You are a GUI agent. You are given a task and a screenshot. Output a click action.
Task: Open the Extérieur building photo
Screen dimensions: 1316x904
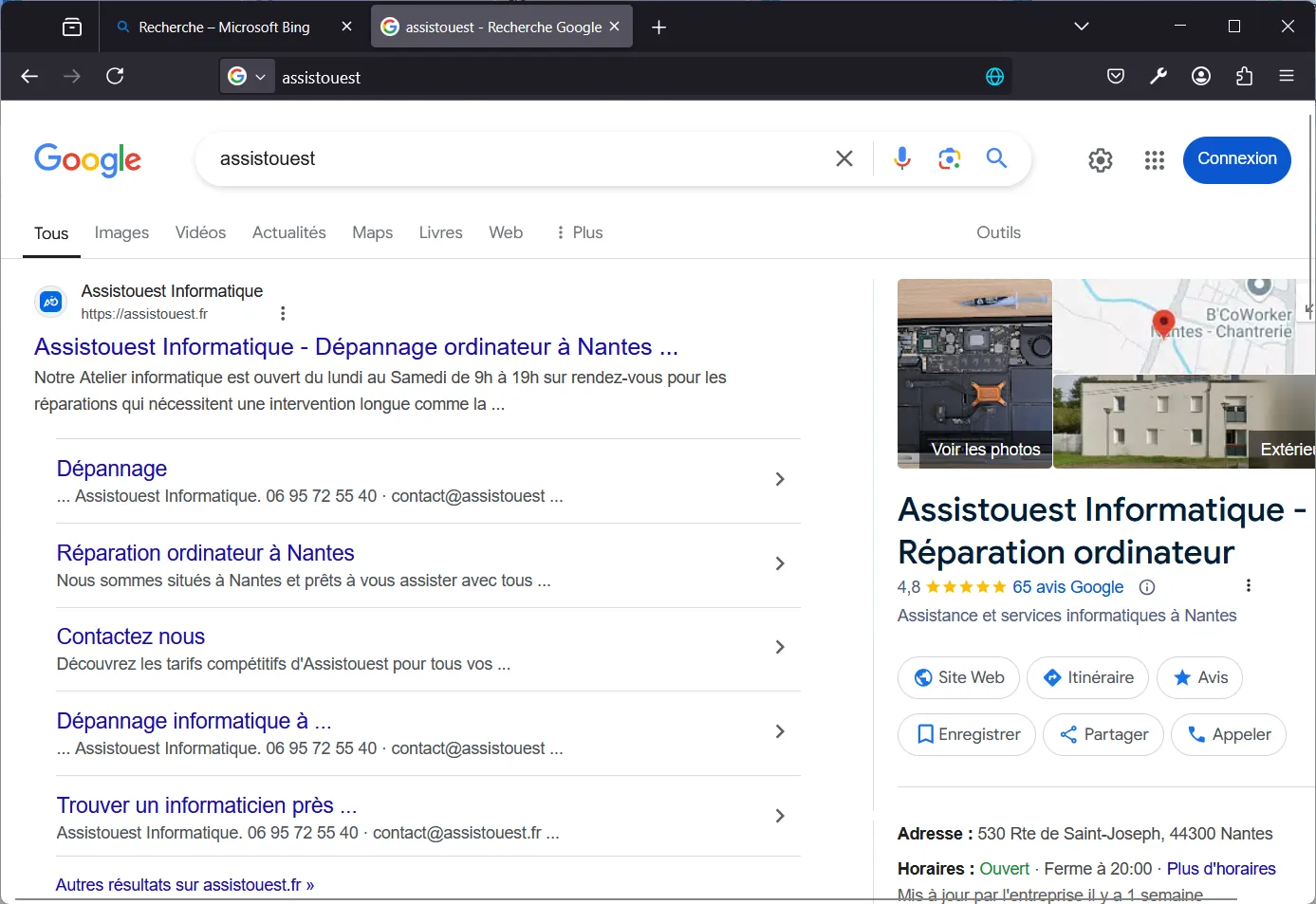click(x=1184, y=422)
